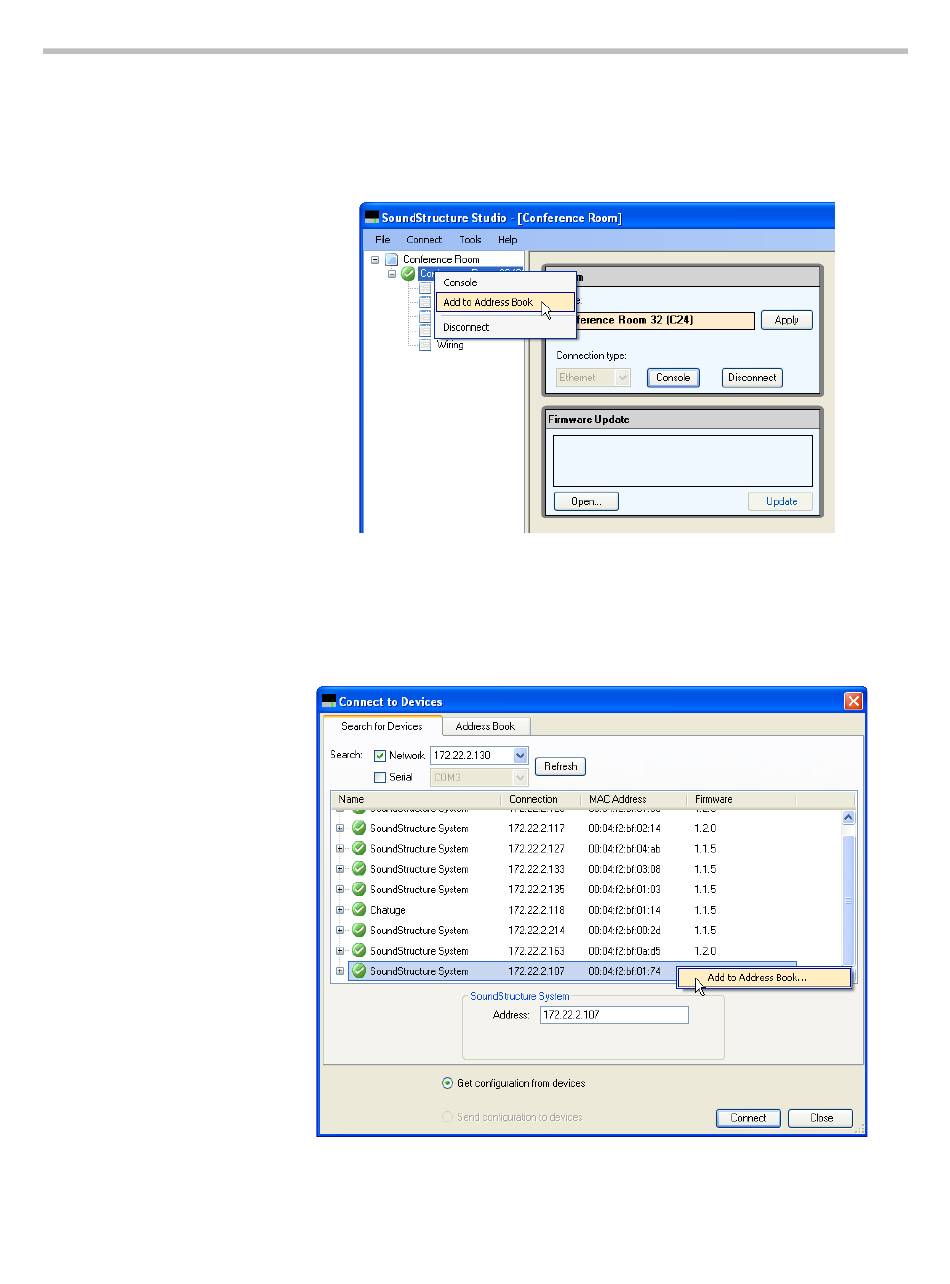Switch to the Search for Devices tab

click(382, 726)
